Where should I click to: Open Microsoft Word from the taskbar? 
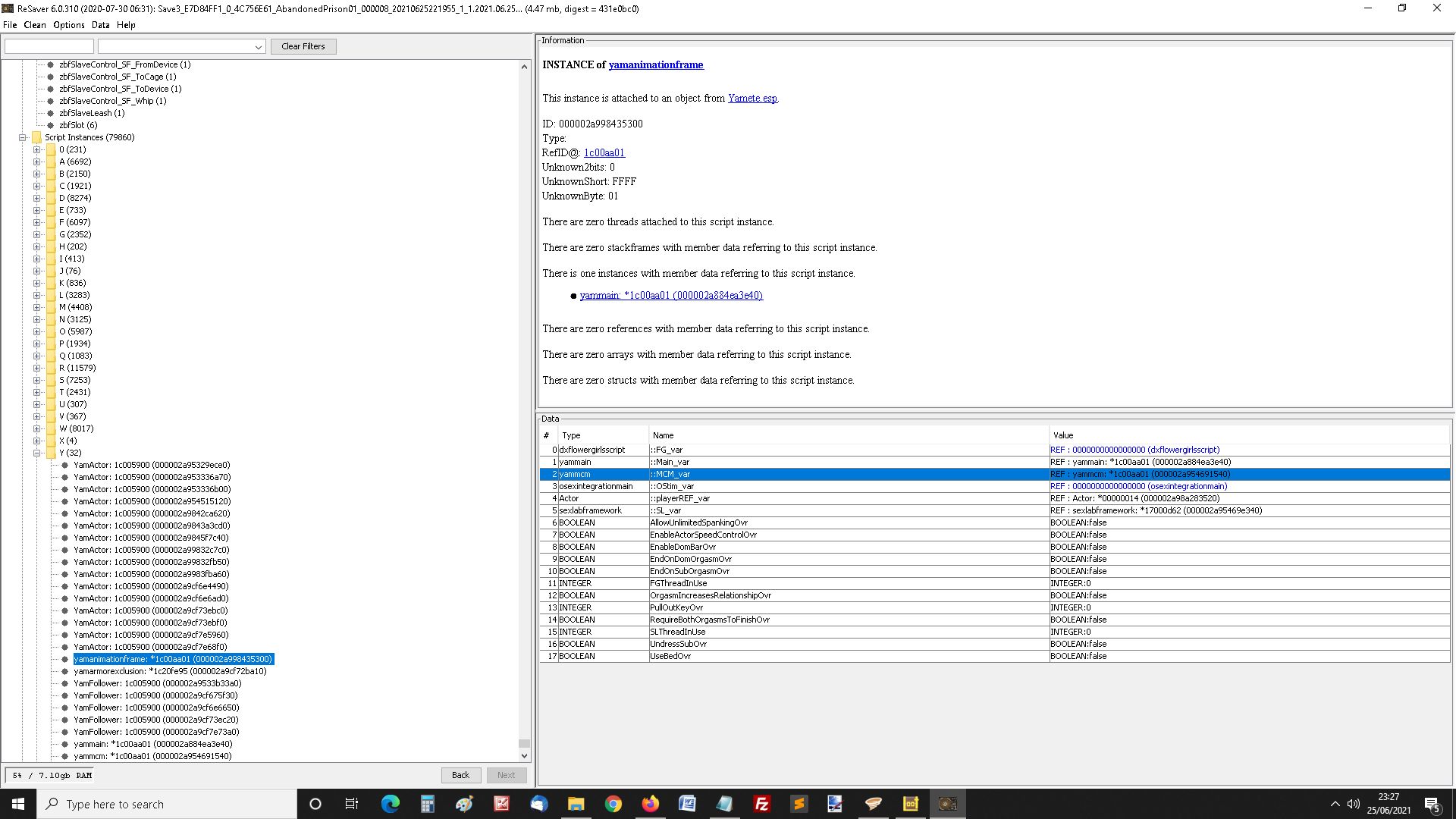pyautogui.click(x=687, y=804)
